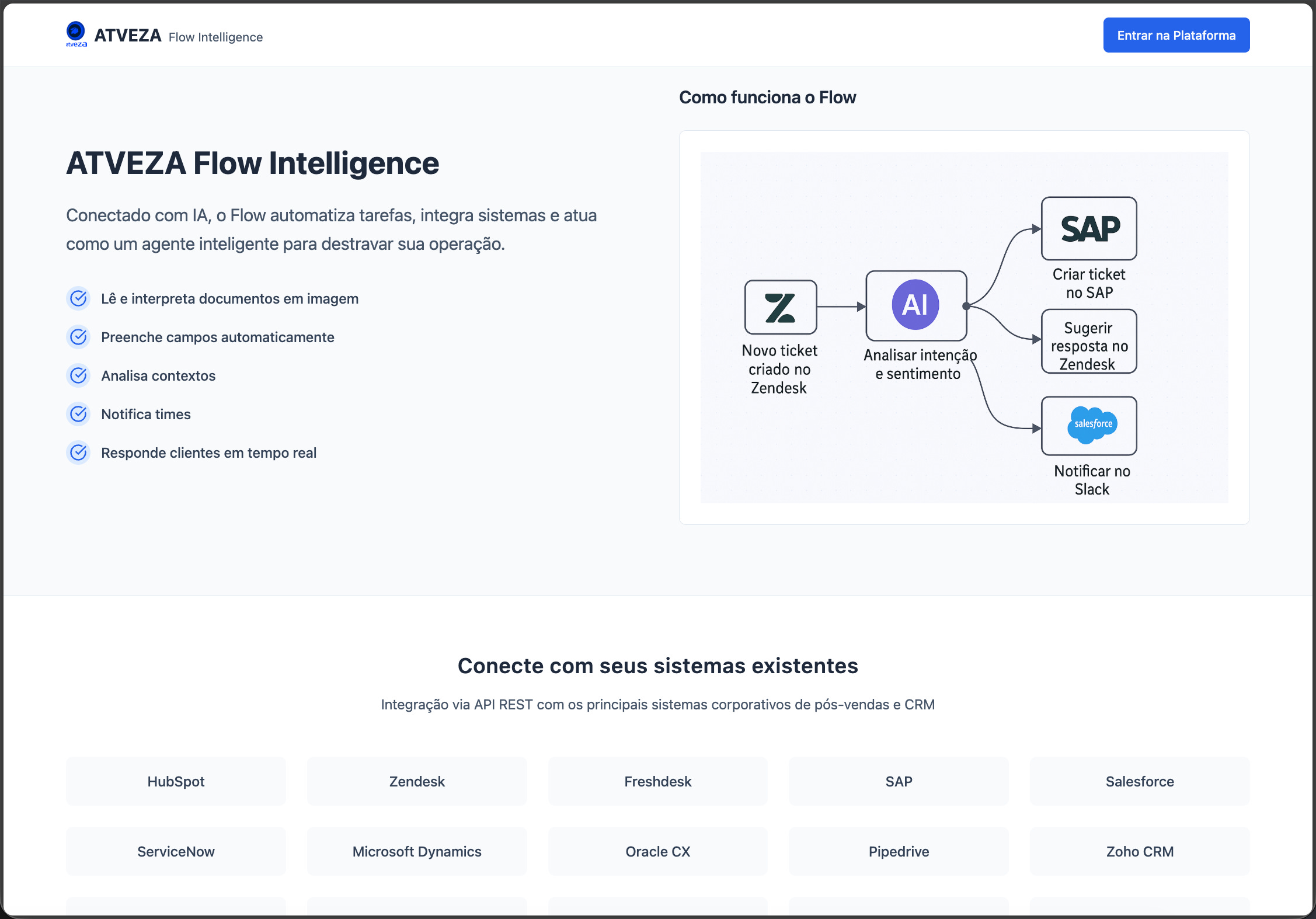The image size is (1316, 919).
Task: Click check icon next to 'Notifica times'
Action: coord(78,414)
